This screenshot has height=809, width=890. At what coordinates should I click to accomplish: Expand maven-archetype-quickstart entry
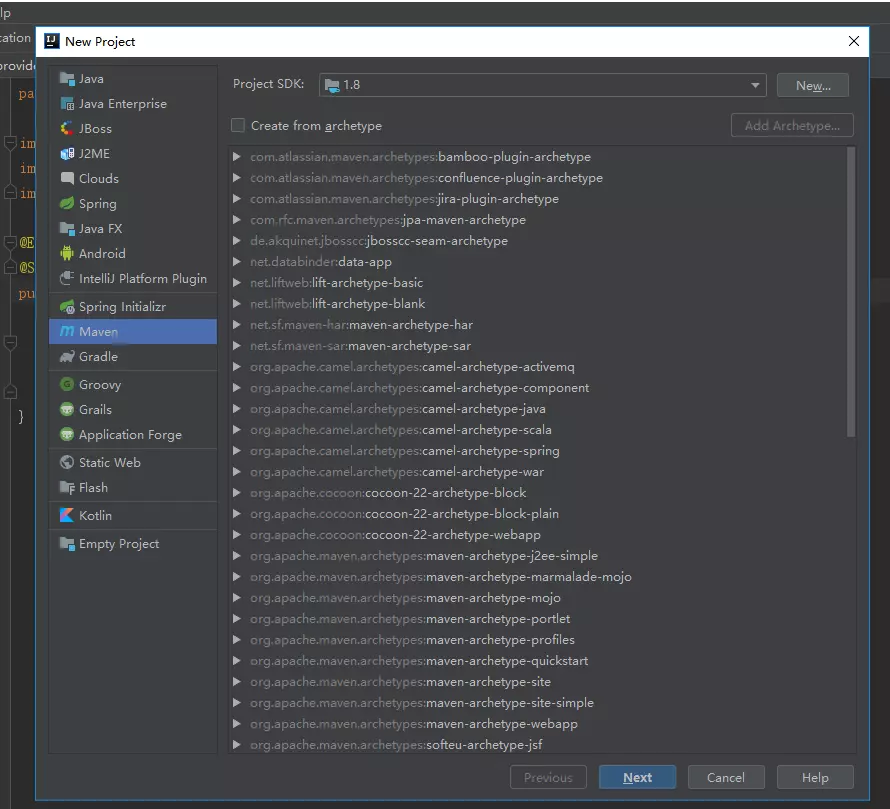click(x=237, y=661)
